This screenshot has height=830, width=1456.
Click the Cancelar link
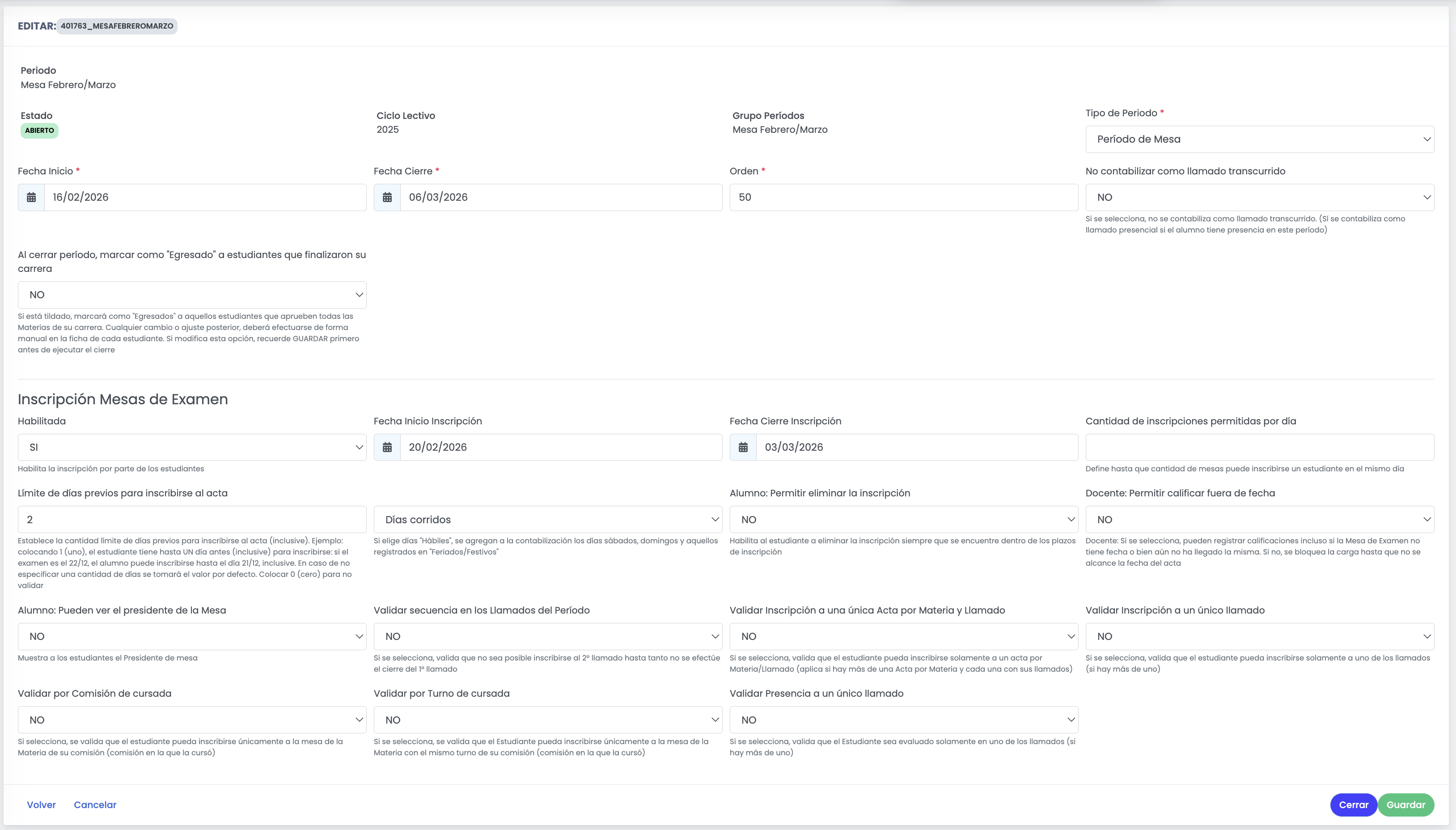tap(95, 805)
